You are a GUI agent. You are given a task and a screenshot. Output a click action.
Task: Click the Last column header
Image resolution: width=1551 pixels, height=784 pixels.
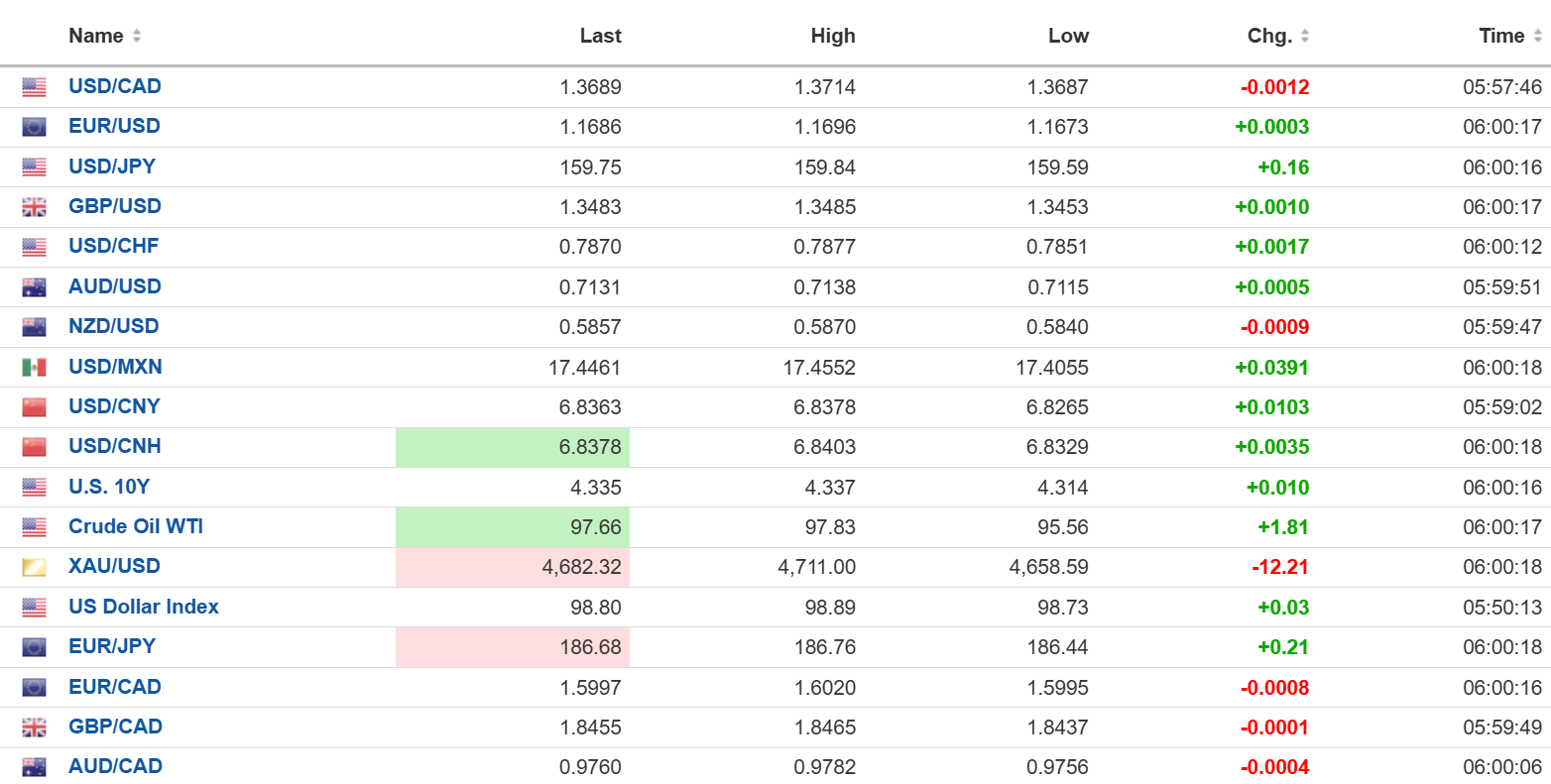600,36
